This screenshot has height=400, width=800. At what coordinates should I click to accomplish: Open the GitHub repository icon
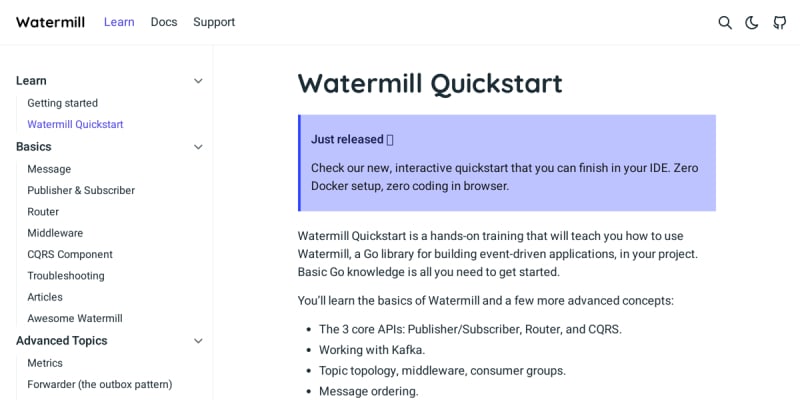click(x=780, y=22)
